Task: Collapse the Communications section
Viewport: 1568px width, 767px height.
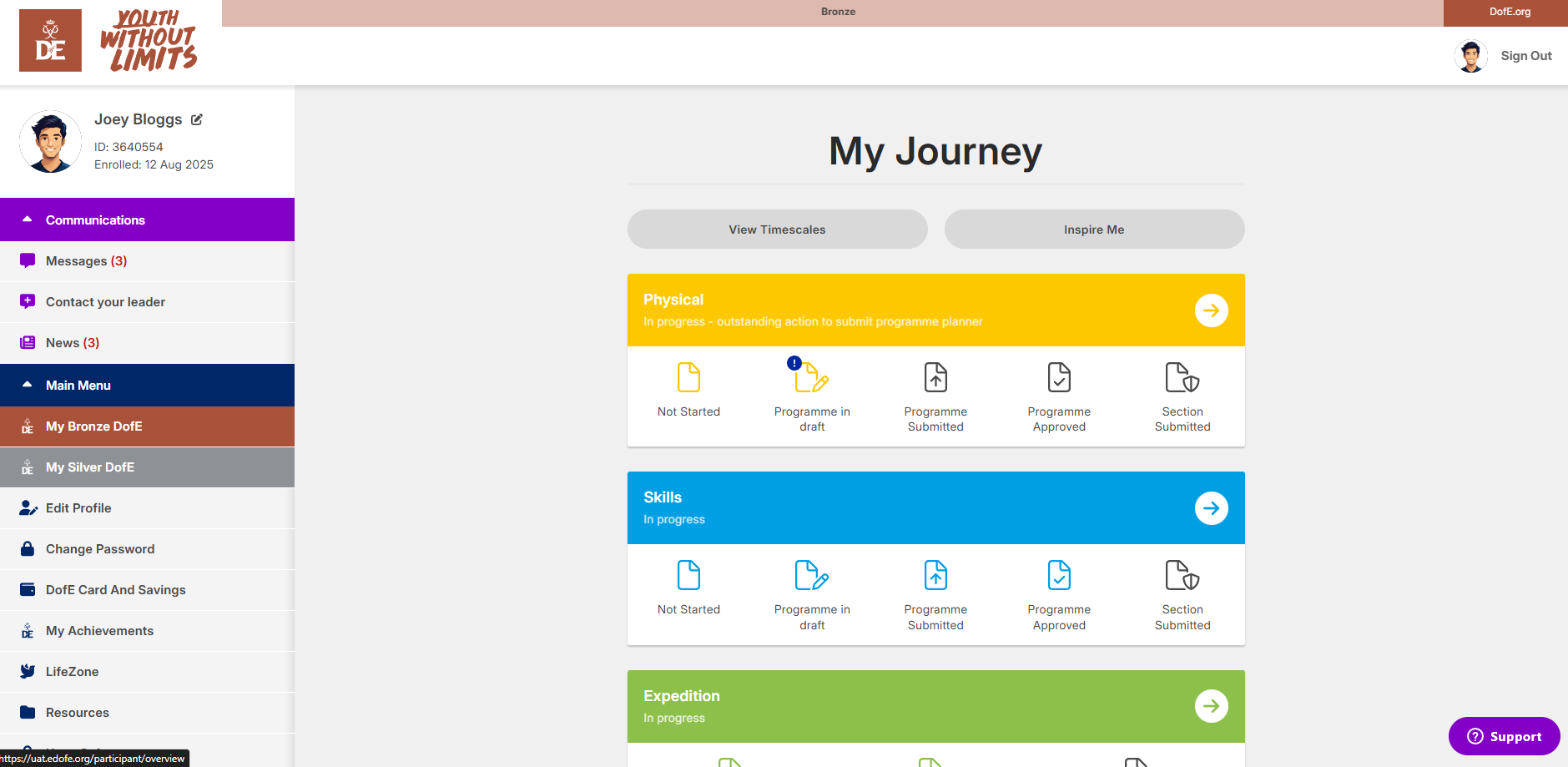Action: [x=28, y=219]
